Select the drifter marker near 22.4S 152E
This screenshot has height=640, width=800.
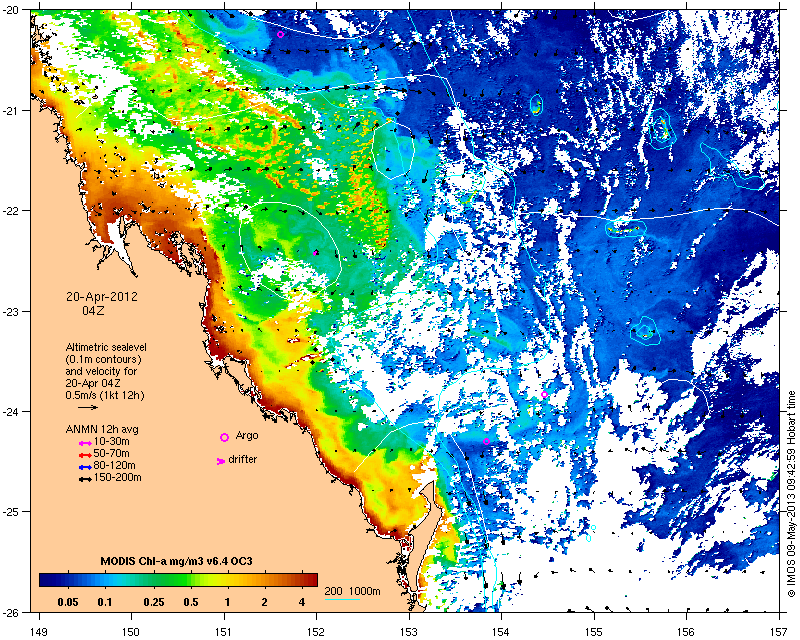(316, 253)
